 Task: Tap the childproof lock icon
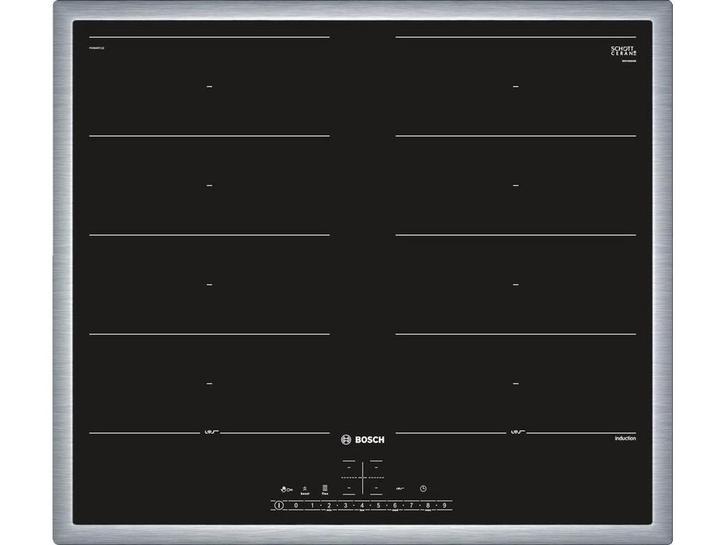[284, 489]
